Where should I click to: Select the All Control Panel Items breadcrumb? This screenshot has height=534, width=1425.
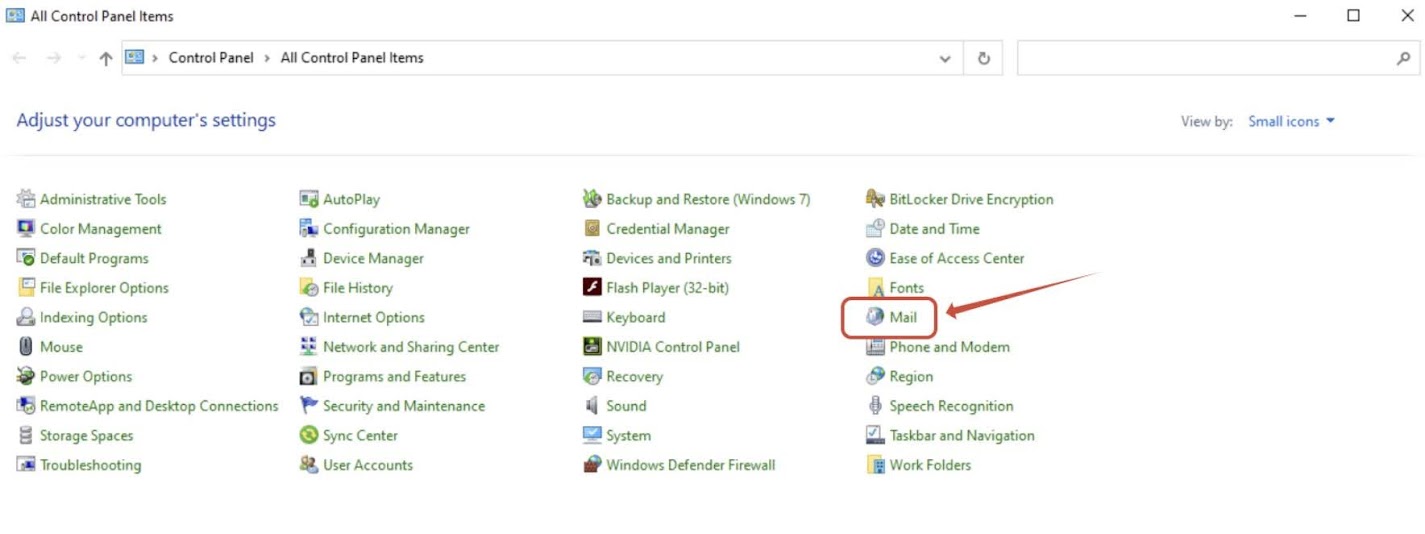(352, 58)
